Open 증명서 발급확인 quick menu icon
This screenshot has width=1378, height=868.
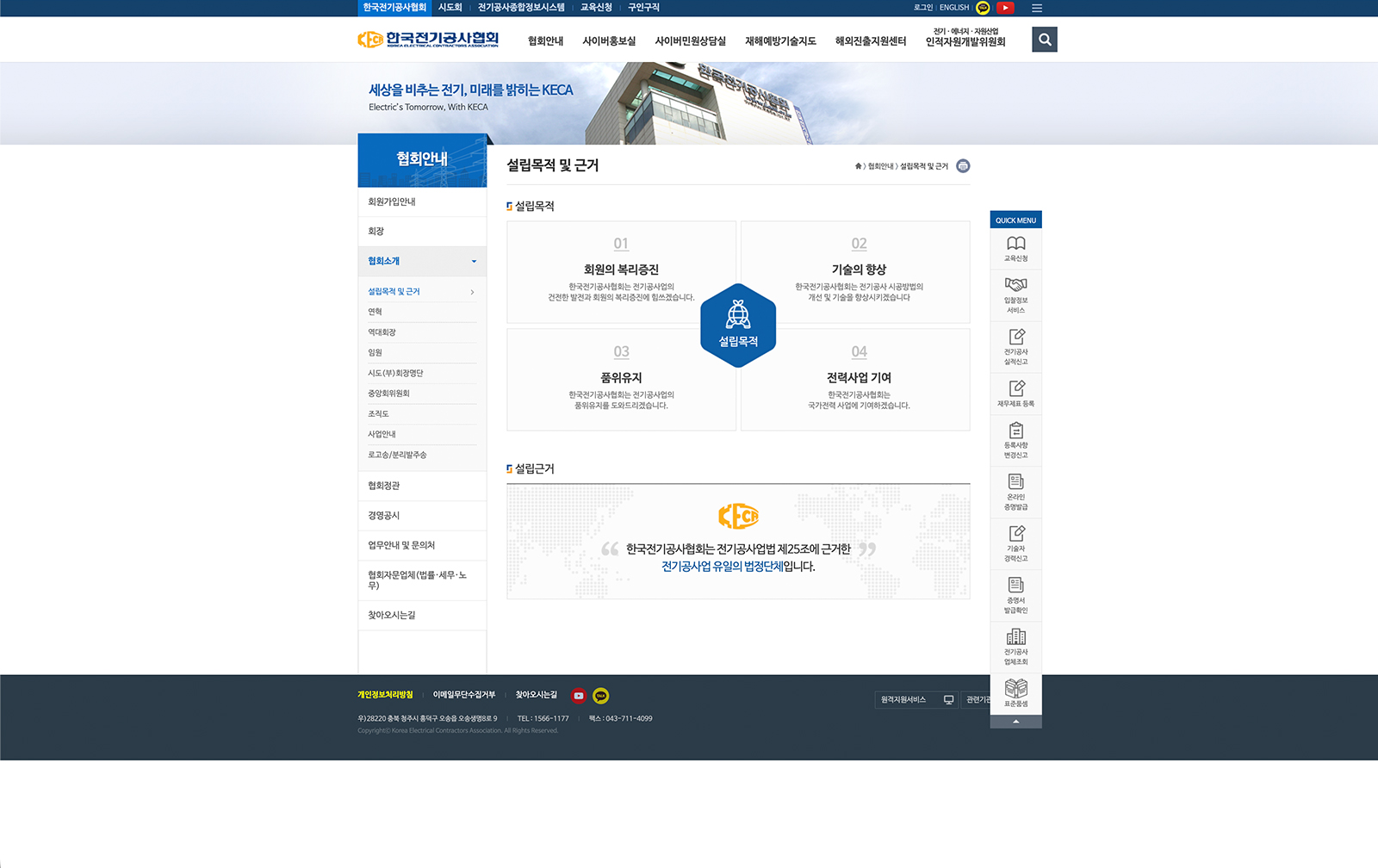coord(1015,595)
